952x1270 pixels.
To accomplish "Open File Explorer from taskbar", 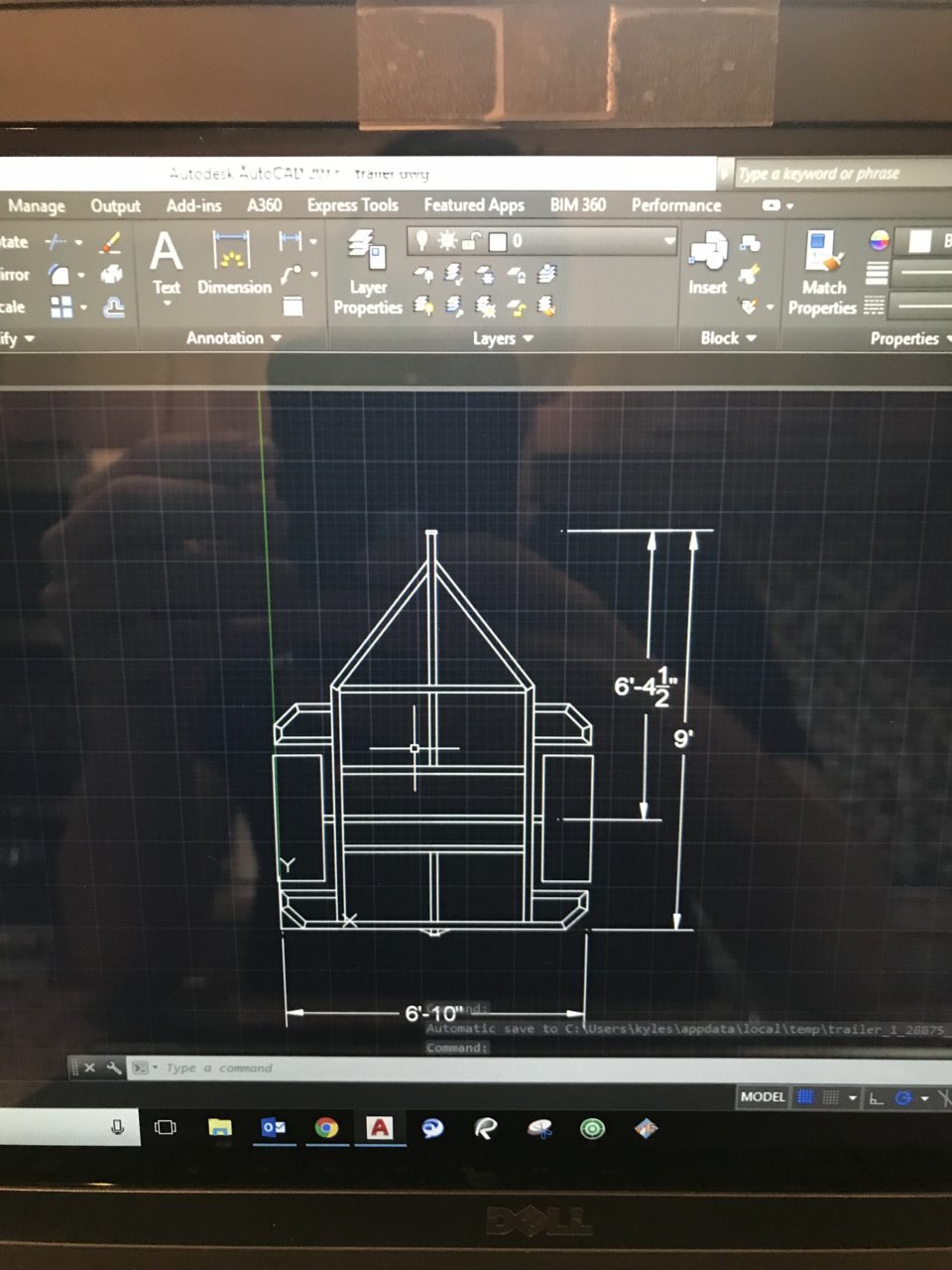I will [x=219, y=1128].
